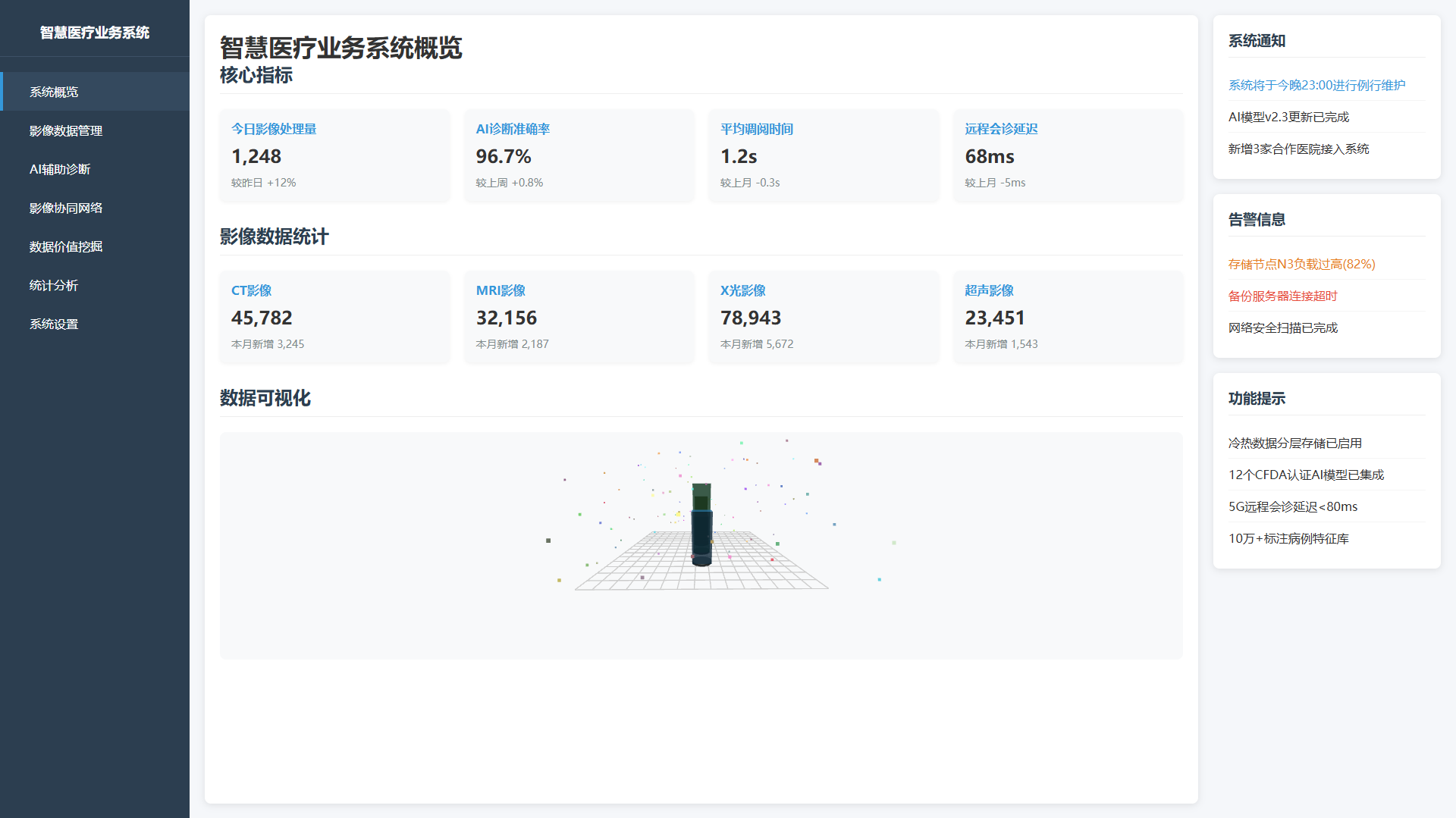Click the CT影像 statistics card
Image resolution: width=1456 pixels, height=818 pixels.
pyautogui.click(x=334, y=317)
